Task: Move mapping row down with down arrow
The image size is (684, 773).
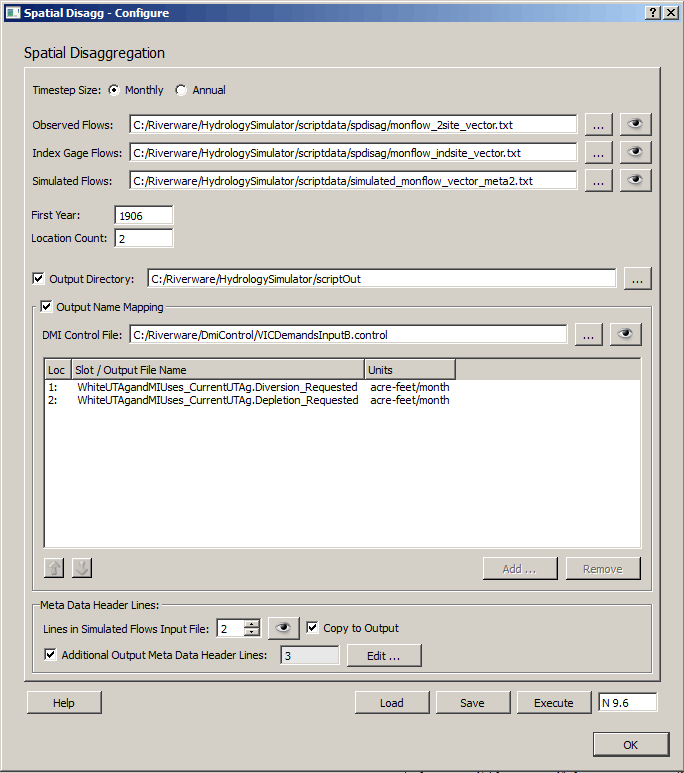Action: pos(82,568)
